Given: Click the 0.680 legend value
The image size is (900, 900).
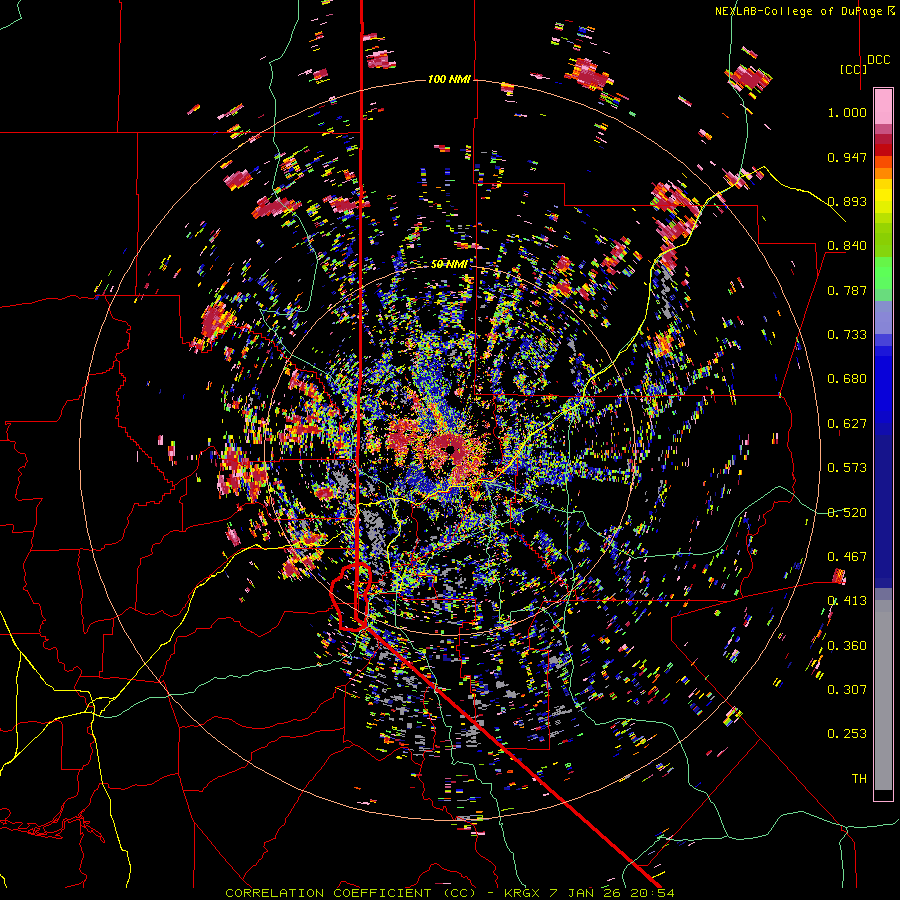Looking at the screenshot, I should pyautogui.click(x=847, y=379).
